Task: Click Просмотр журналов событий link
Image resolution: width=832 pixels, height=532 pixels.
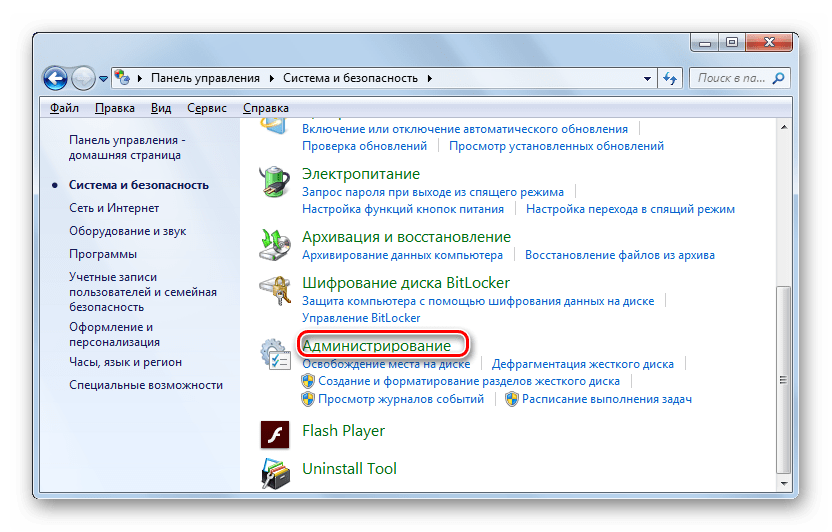Action: [401, 399]
